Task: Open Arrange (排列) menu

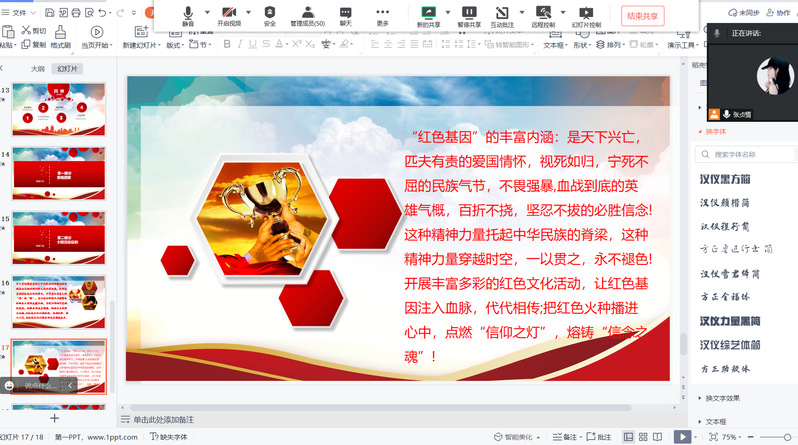Action: [x=611, y=45]
